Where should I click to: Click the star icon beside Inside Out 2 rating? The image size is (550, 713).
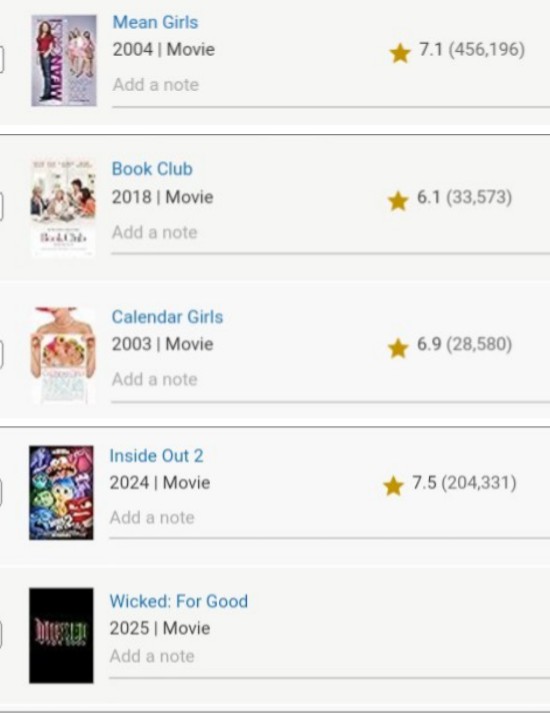click(394, 486)
